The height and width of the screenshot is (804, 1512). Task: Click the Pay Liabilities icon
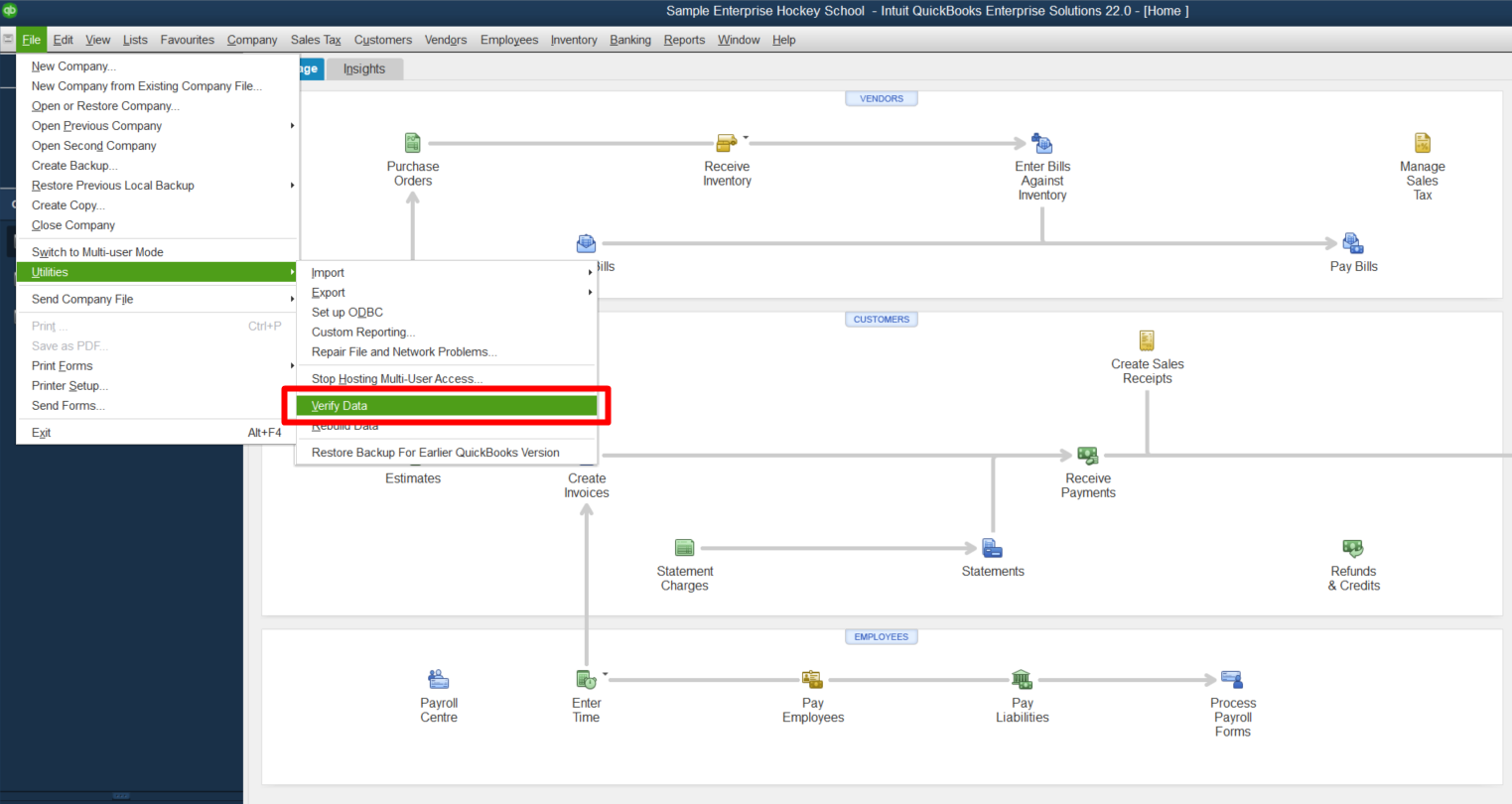1022,680
